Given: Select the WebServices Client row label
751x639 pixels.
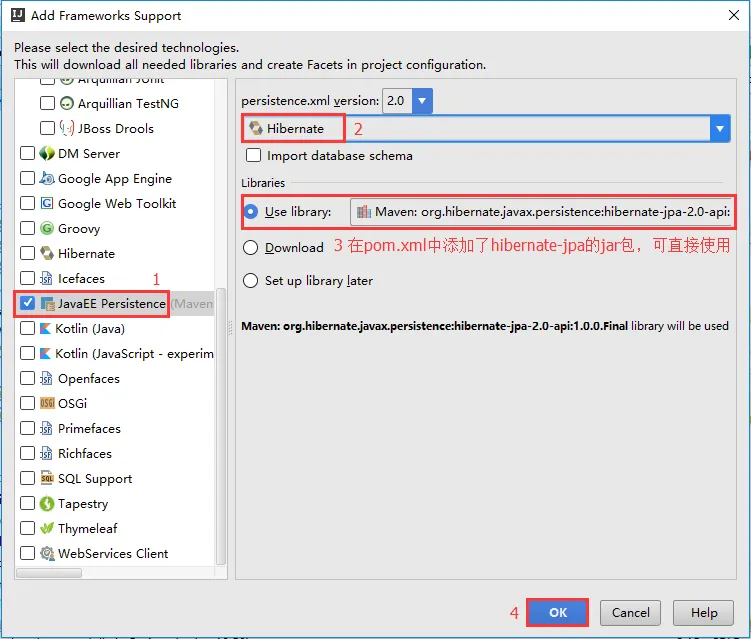Looking at the screenshot, I should [113, 553].
